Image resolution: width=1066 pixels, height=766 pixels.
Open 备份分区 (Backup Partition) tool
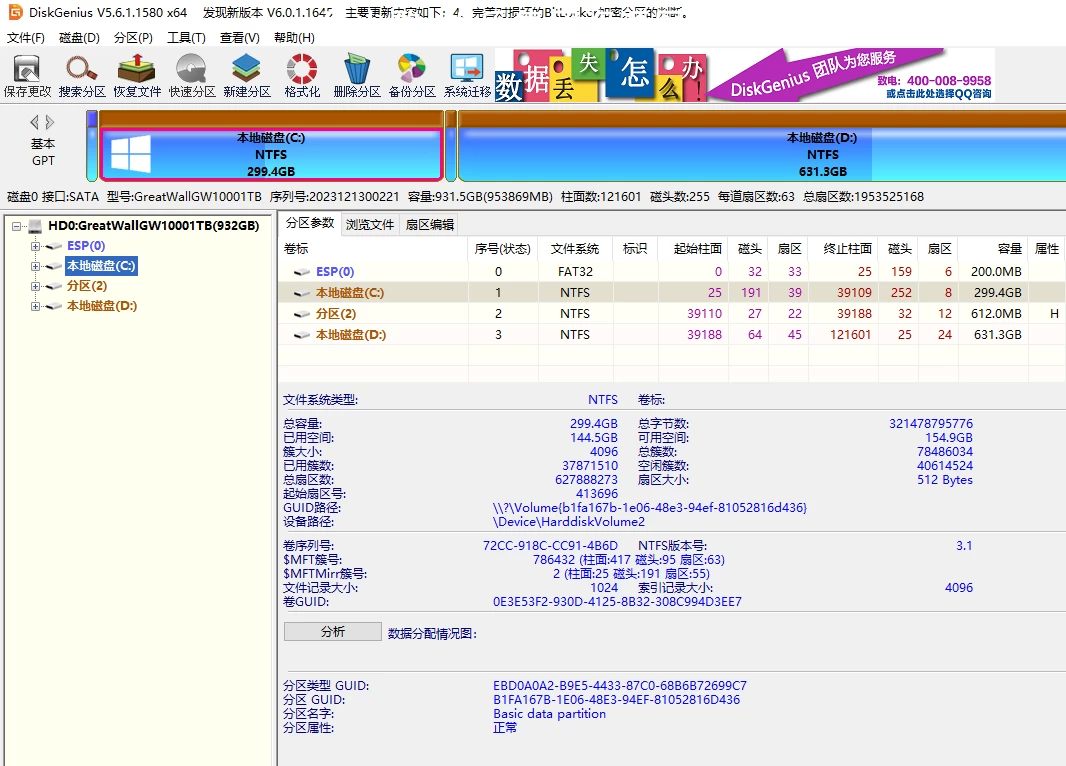[410, 75]
